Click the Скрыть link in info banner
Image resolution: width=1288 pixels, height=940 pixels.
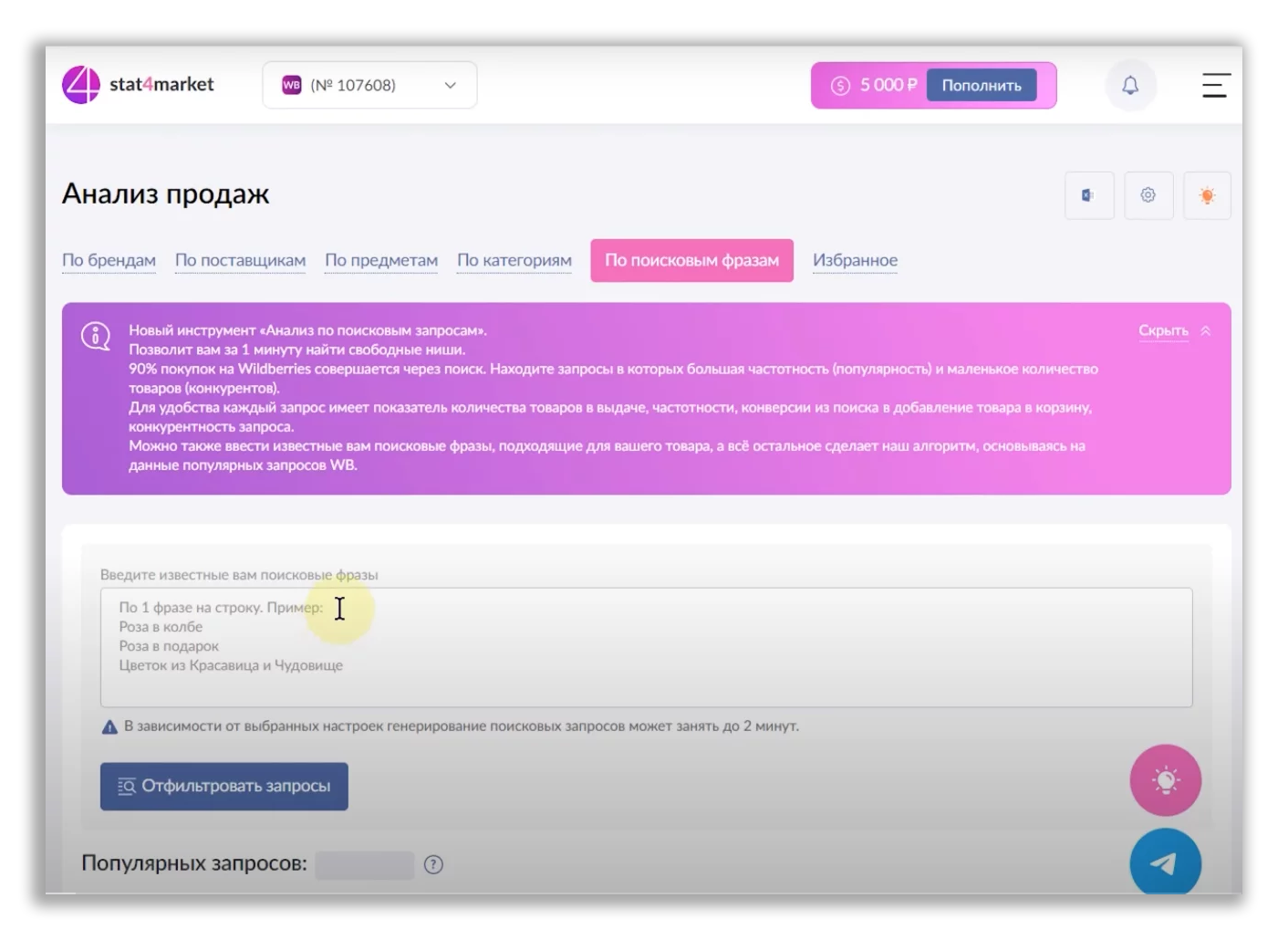[x=1163, y=330]
